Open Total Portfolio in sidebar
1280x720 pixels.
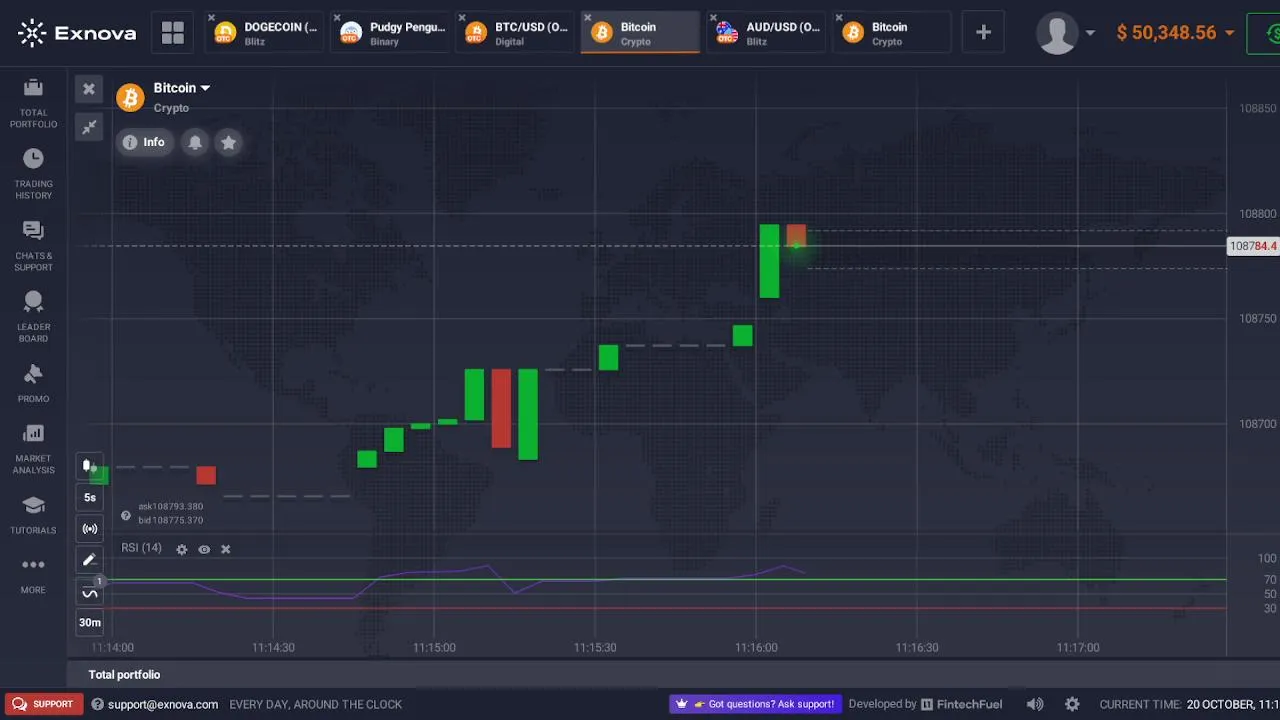tap(33, 104)
